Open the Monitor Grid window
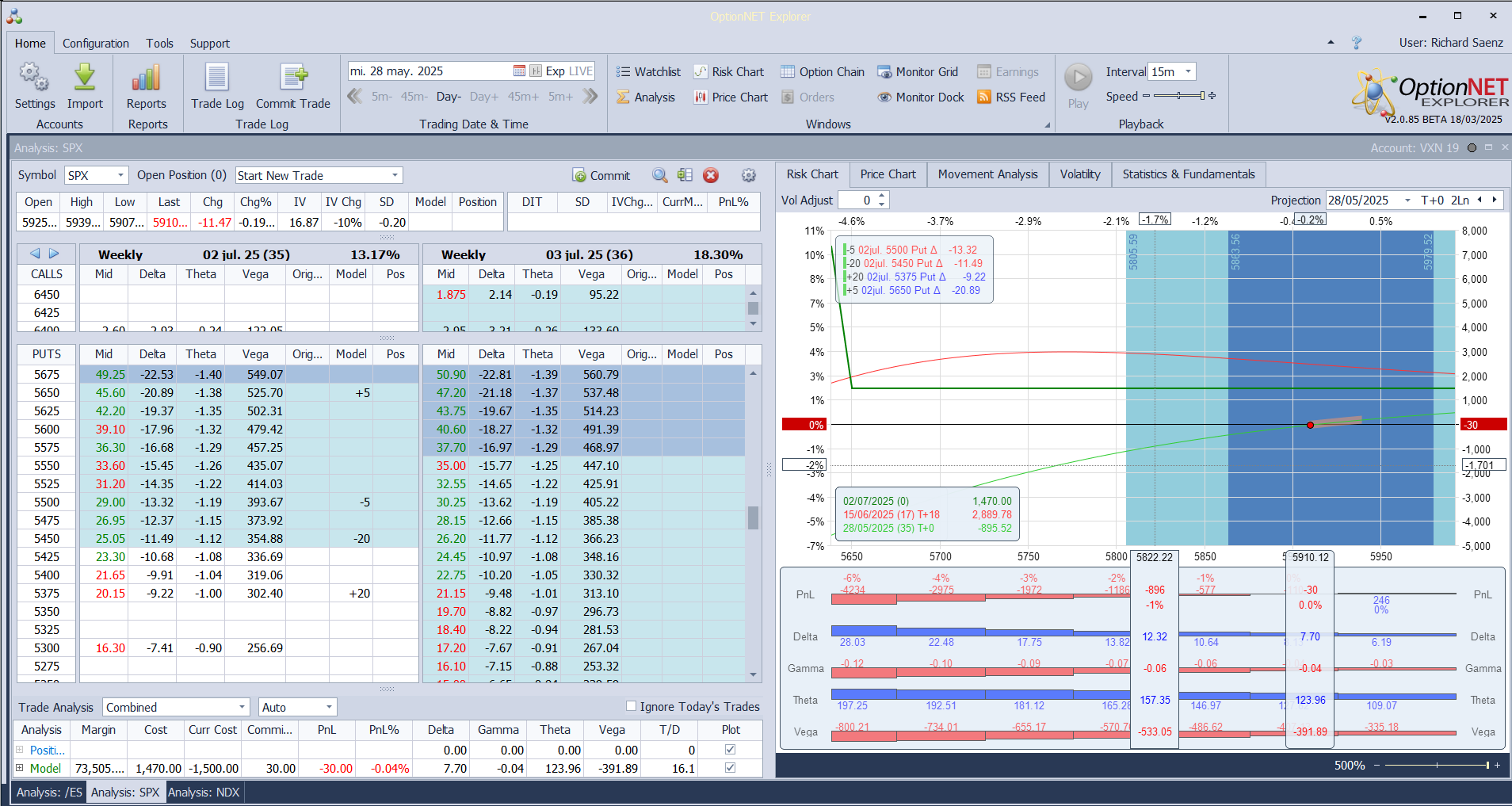Image resolution: width=1512 pixels, height=806 pixels. [918, 71]
